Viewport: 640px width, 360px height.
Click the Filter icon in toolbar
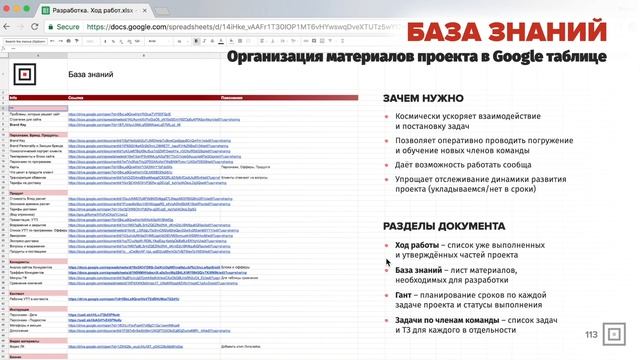point(330,41)
